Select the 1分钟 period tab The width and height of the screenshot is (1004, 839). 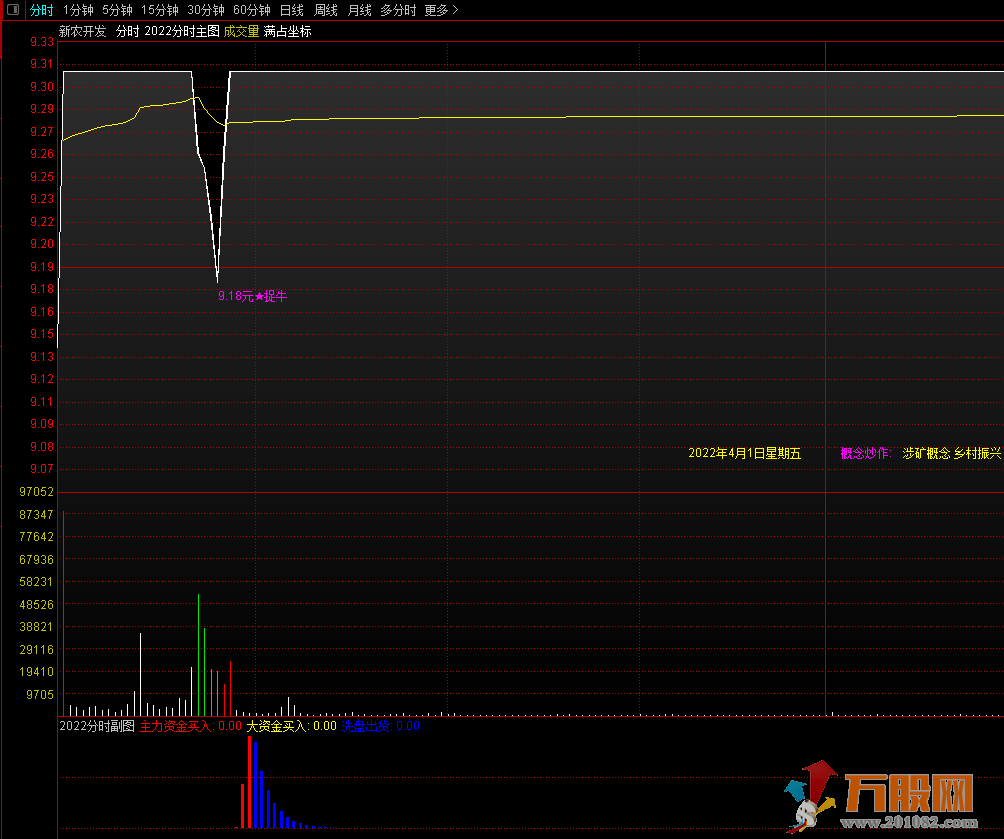tap(78, 10)
